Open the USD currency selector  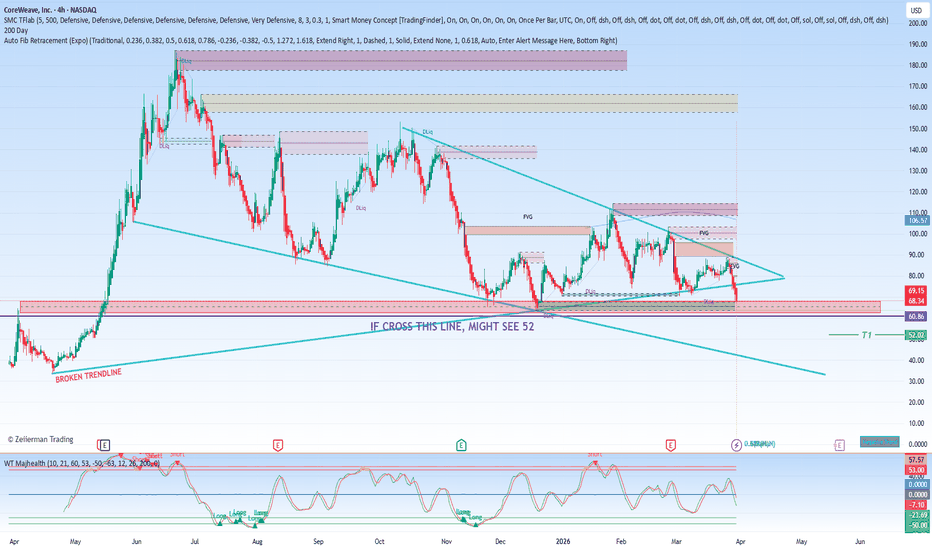coord(914,10)
